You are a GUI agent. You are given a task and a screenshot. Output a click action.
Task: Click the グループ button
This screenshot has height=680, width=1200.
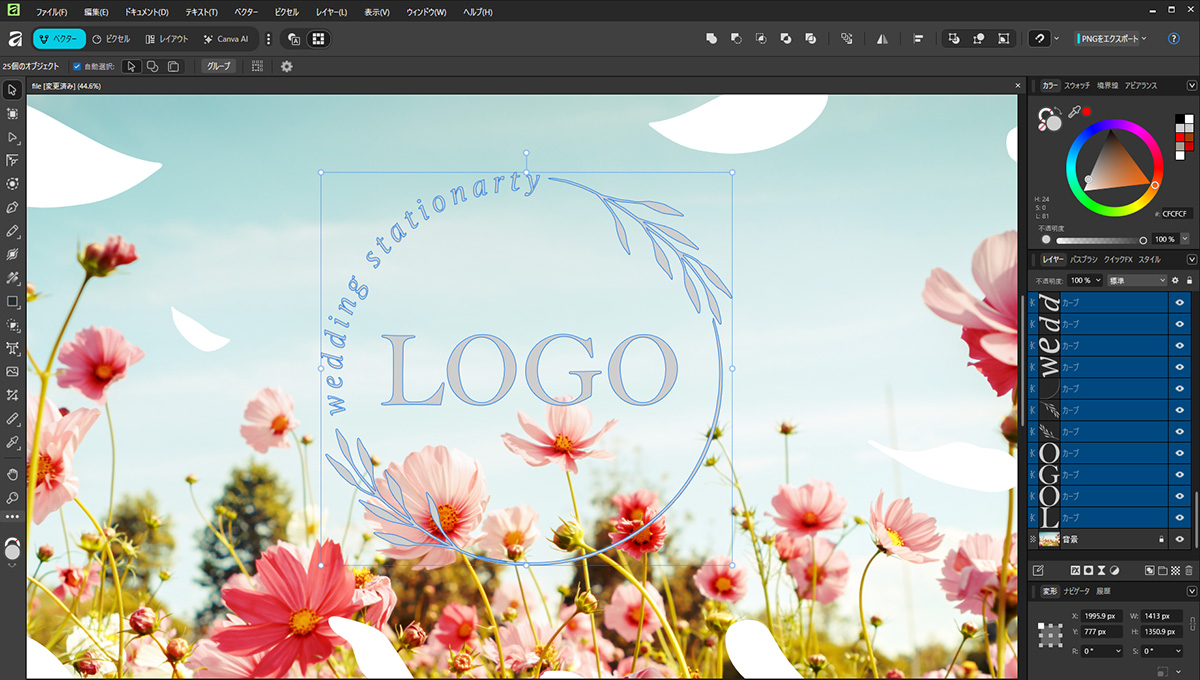pyautogui.click(x=218, y=67)
